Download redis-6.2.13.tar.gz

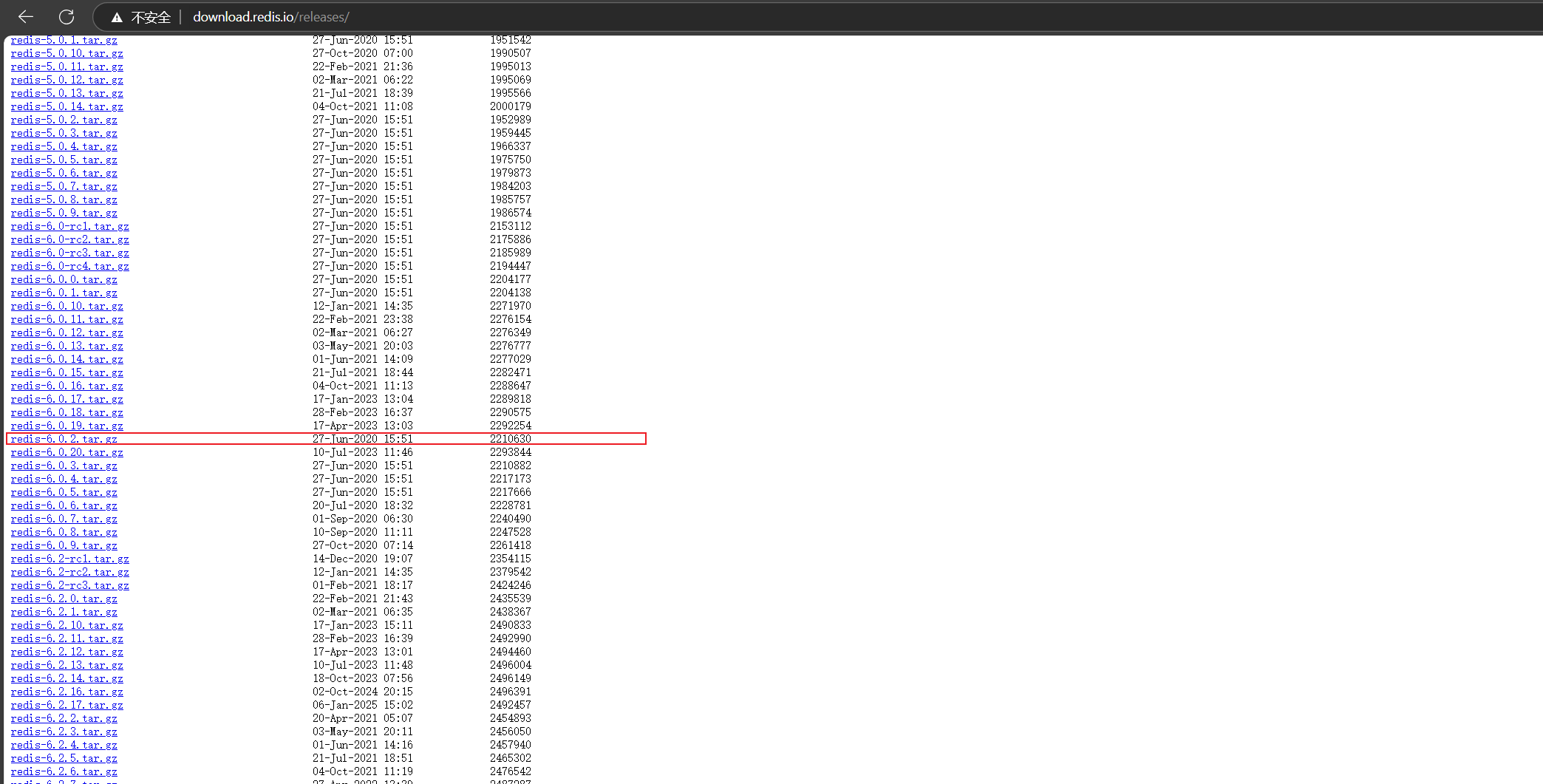(67, 665)
